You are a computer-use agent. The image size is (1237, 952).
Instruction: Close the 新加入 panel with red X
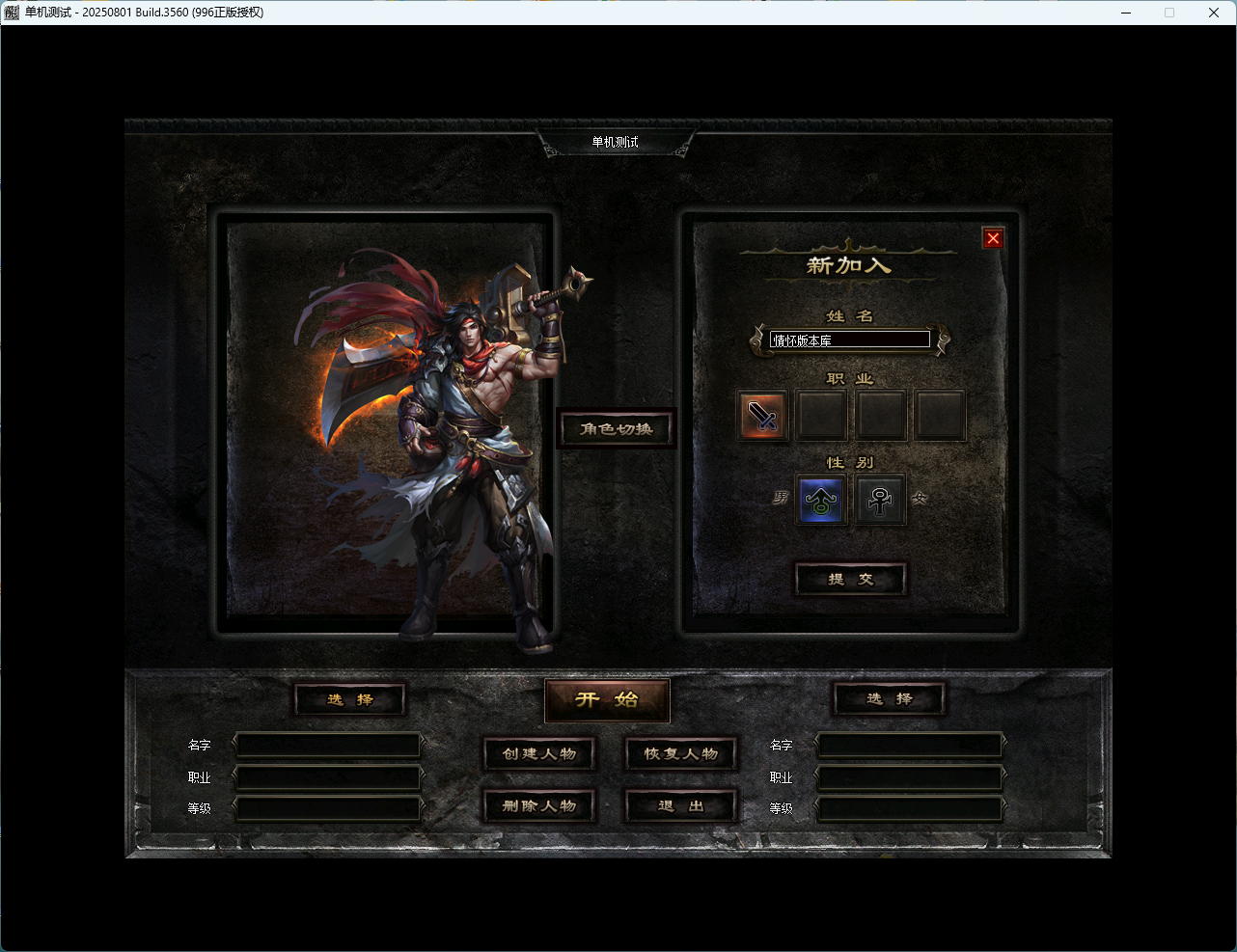point(993,238)
